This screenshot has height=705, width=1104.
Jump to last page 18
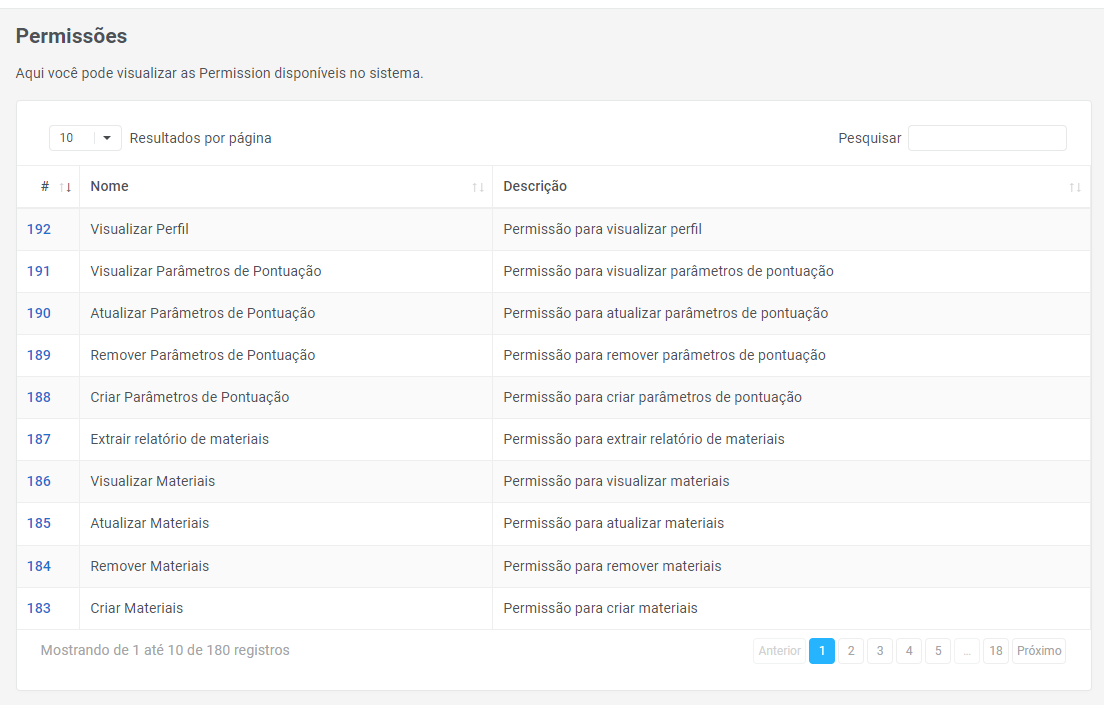pyautogui.click(x=995, y=651)
